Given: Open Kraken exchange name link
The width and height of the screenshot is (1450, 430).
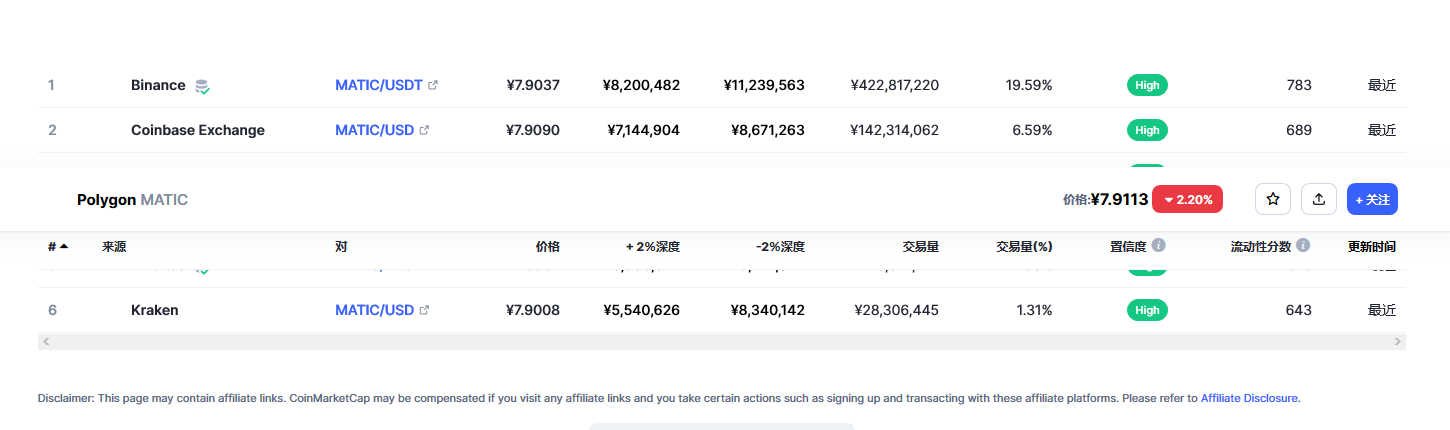Looking at the screenshot, I should coord(154,310).
